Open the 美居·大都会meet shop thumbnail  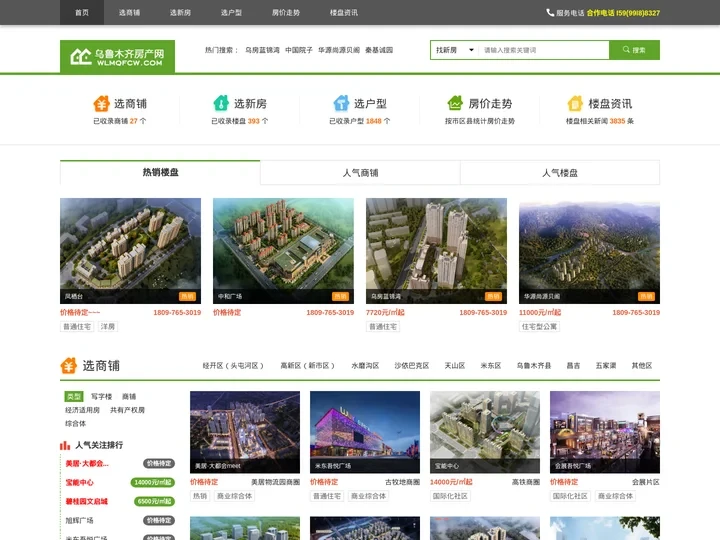(x=245, y=432)
